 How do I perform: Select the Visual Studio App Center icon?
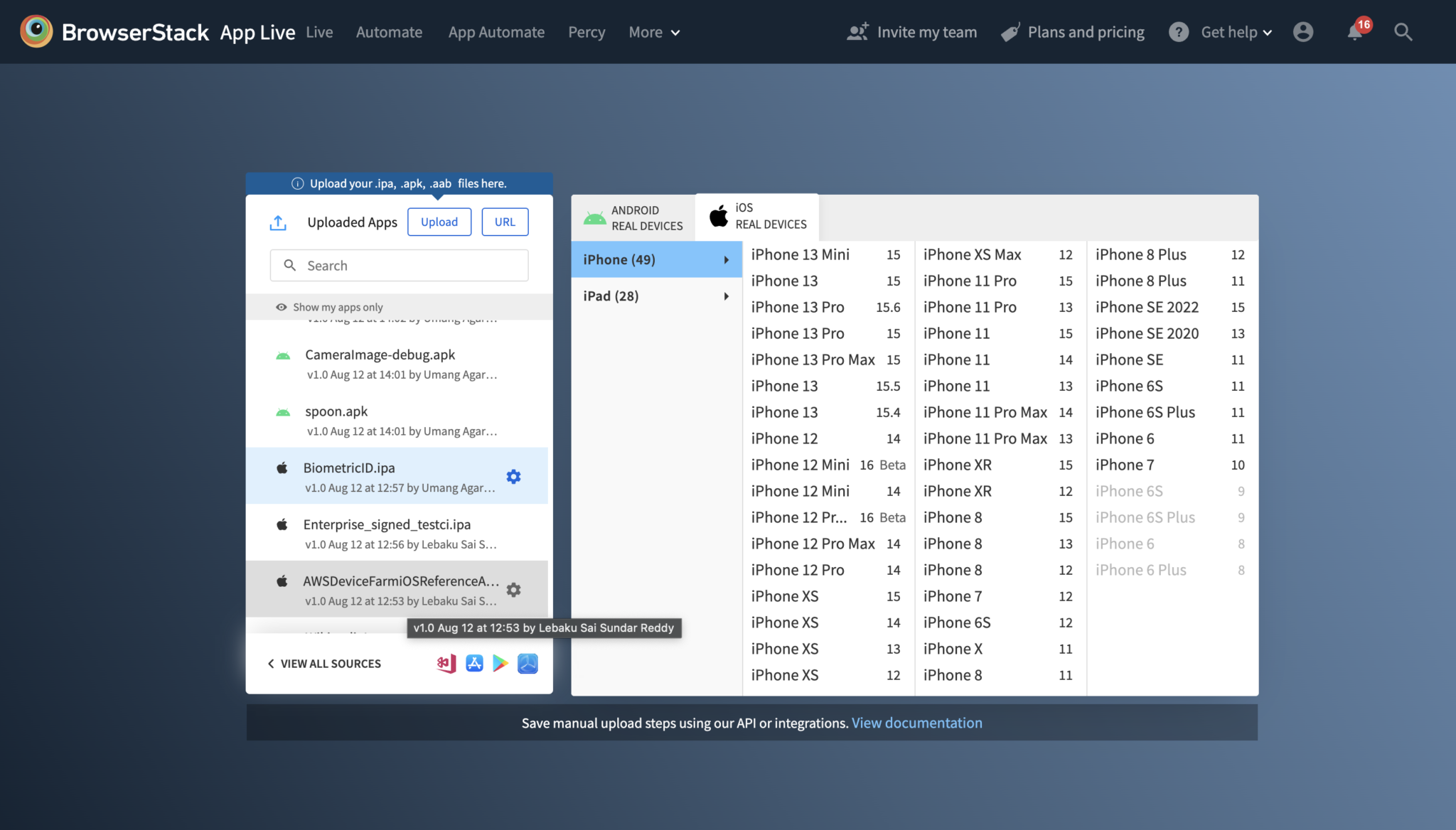pyautogui.click(x=446, y=663)
